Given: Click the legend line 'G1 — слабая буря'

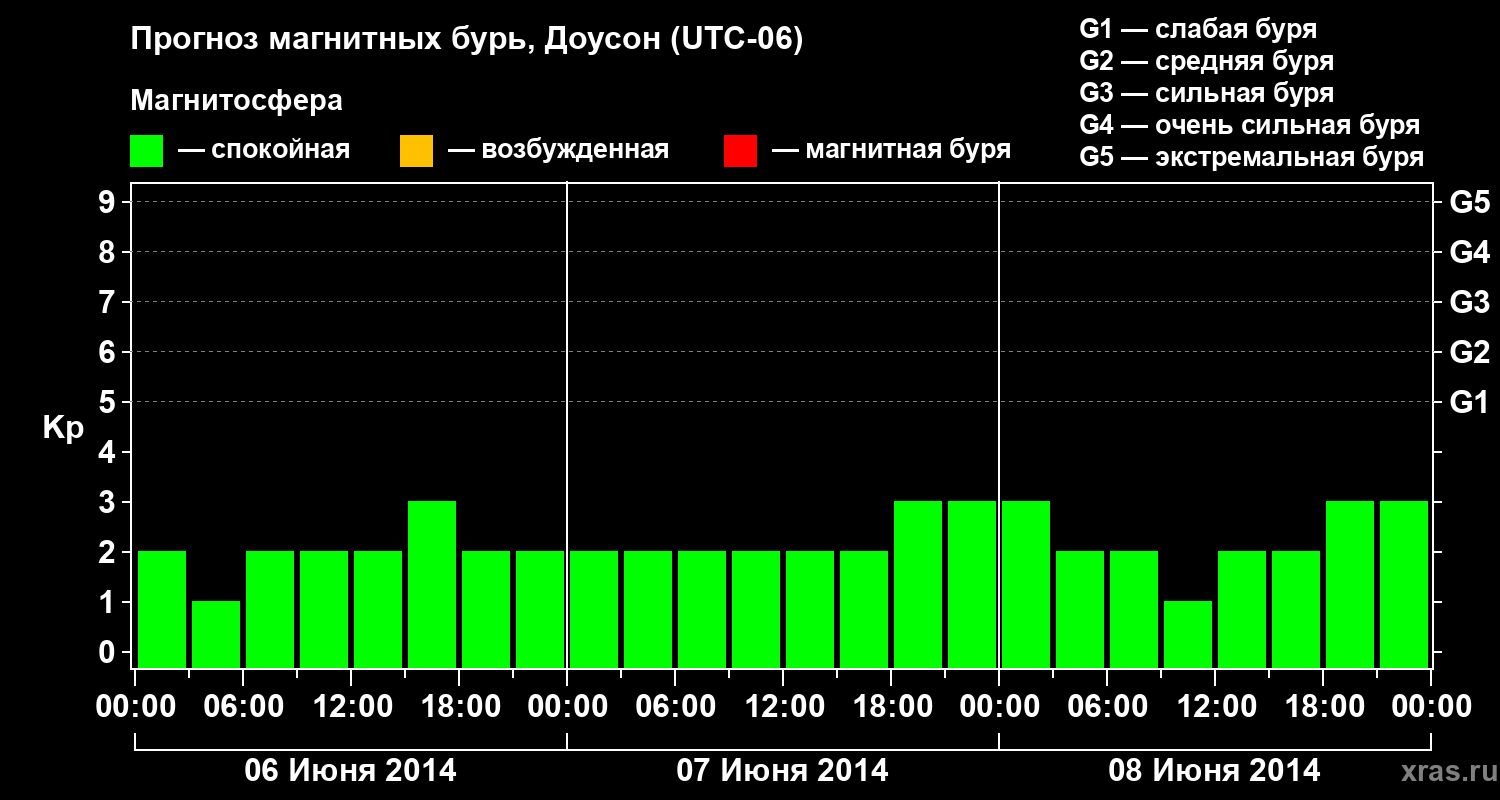Looking at the screenshot, I should coord(1198,29).
